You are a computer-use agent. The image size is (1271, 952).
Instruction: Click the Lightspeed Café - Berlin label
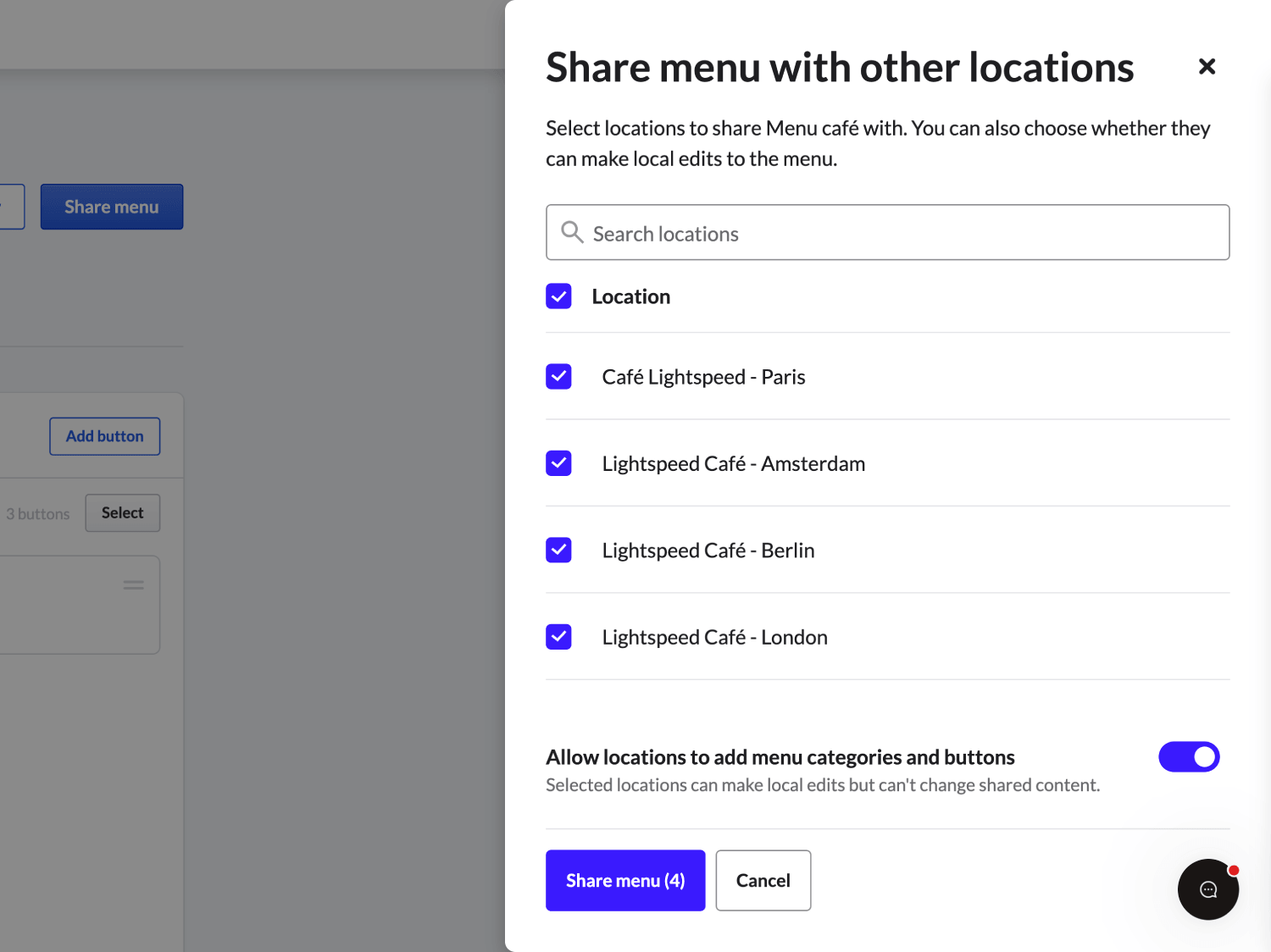708,551
